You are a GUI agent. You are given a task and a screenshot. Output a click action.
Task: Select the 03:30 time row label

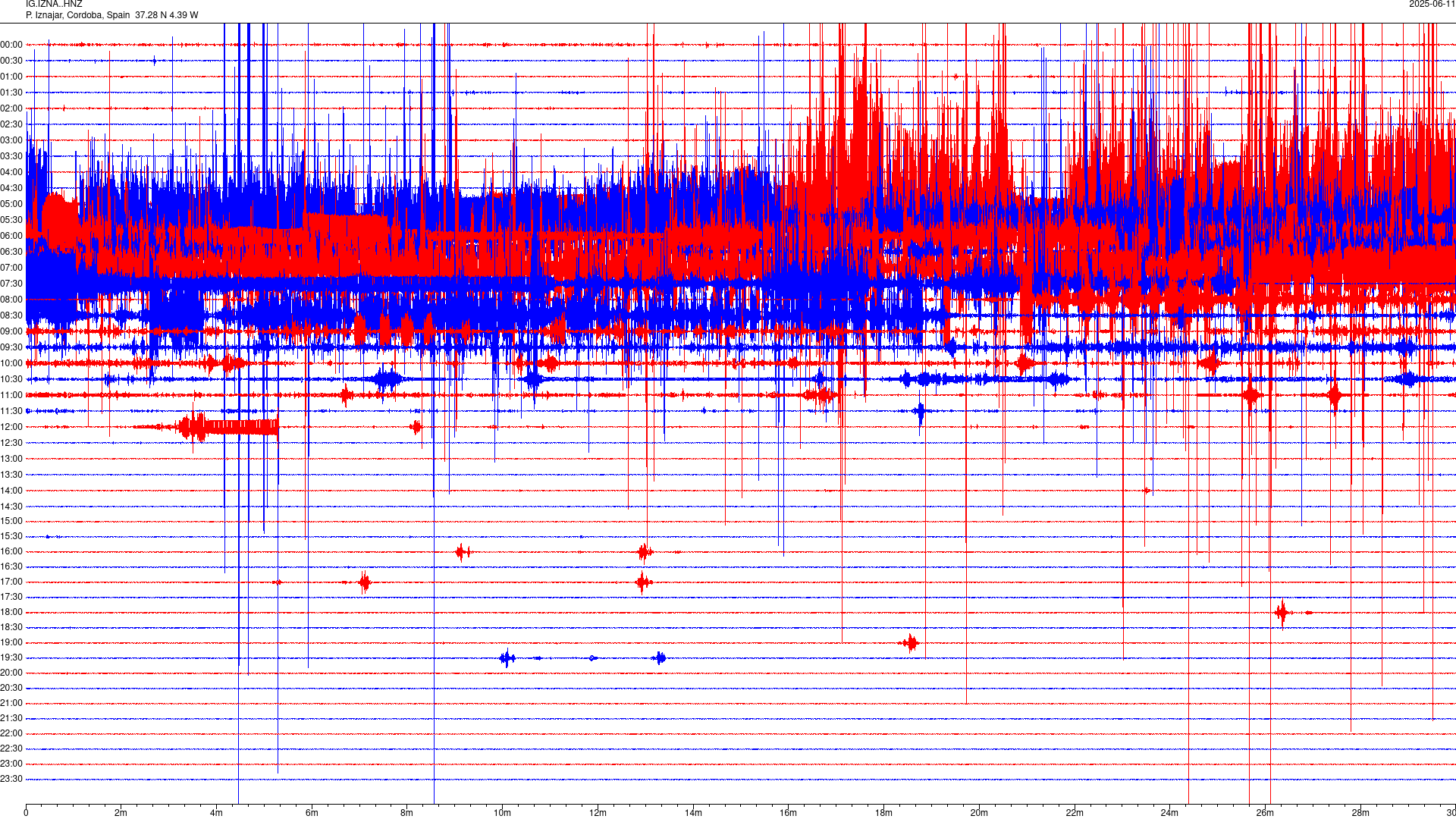click(x=11, y=156)
